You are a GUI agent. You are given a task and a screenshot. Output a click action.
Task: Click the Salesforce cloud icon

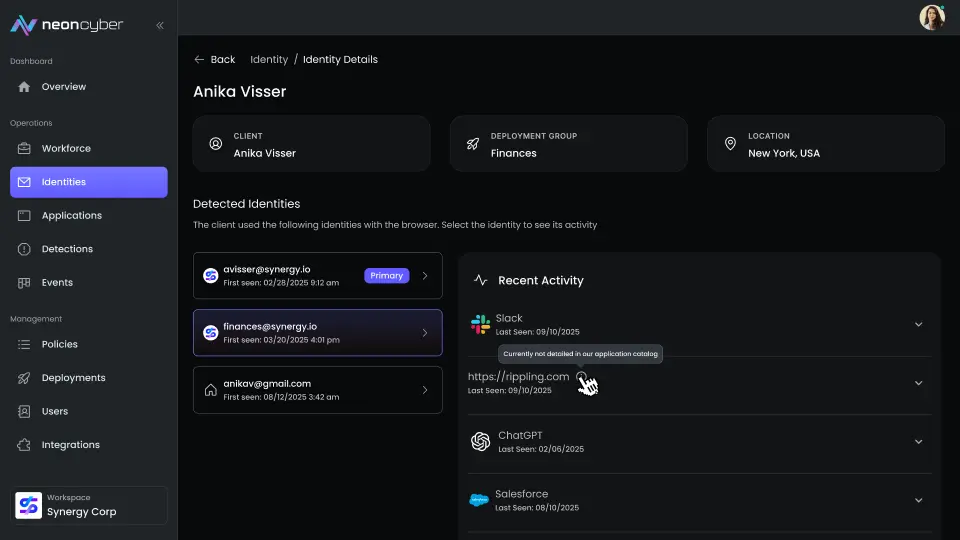pyautogui.click(x=479, y=500)
